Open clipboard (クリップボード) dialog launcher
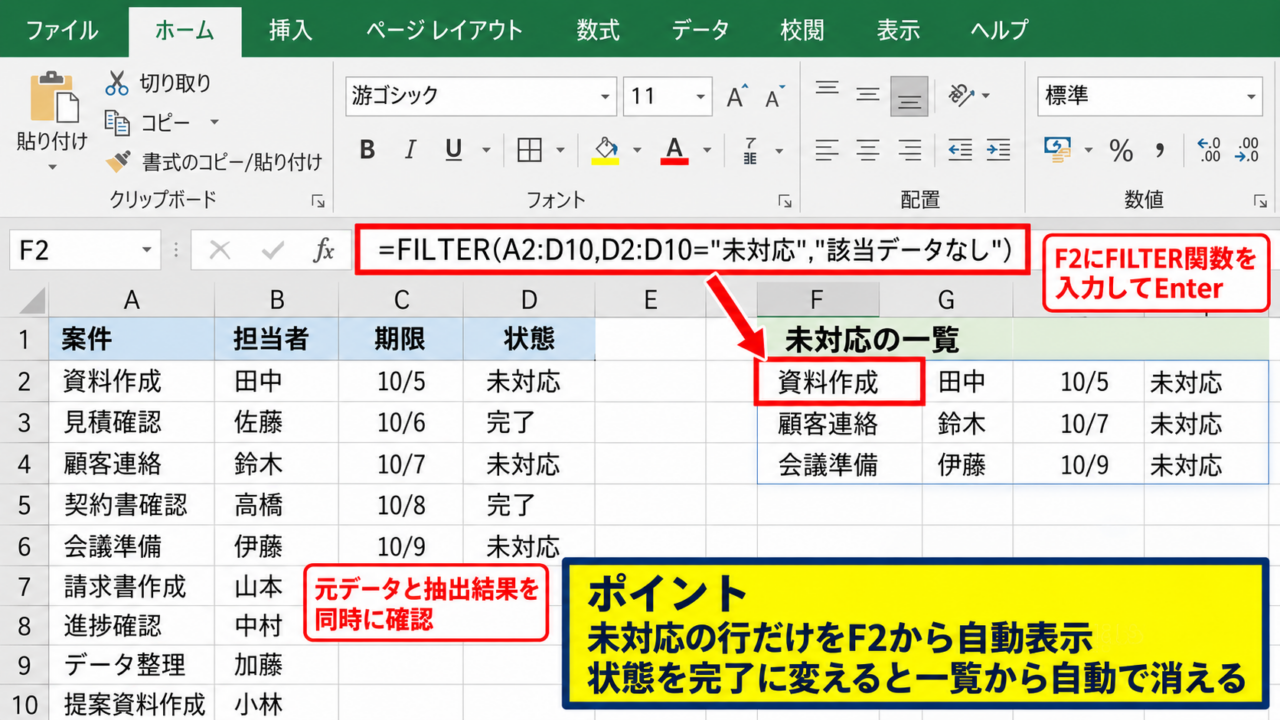 [x=318, y=202]
